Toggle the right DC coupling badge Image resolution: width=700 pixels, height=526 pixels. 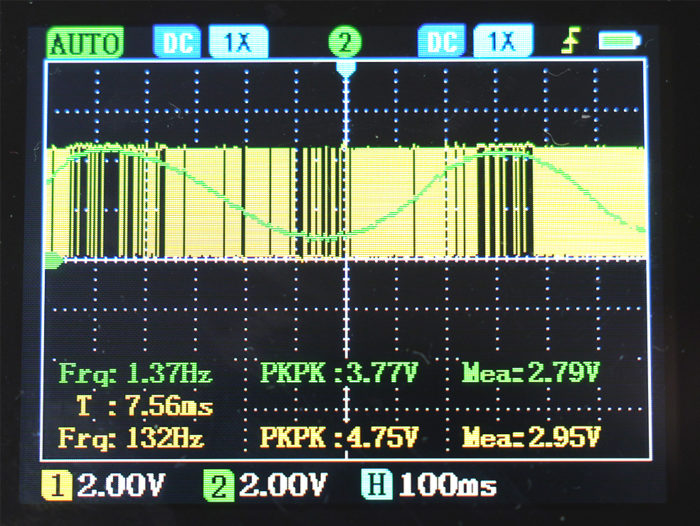pyautogui.click(x=441, y=42)
